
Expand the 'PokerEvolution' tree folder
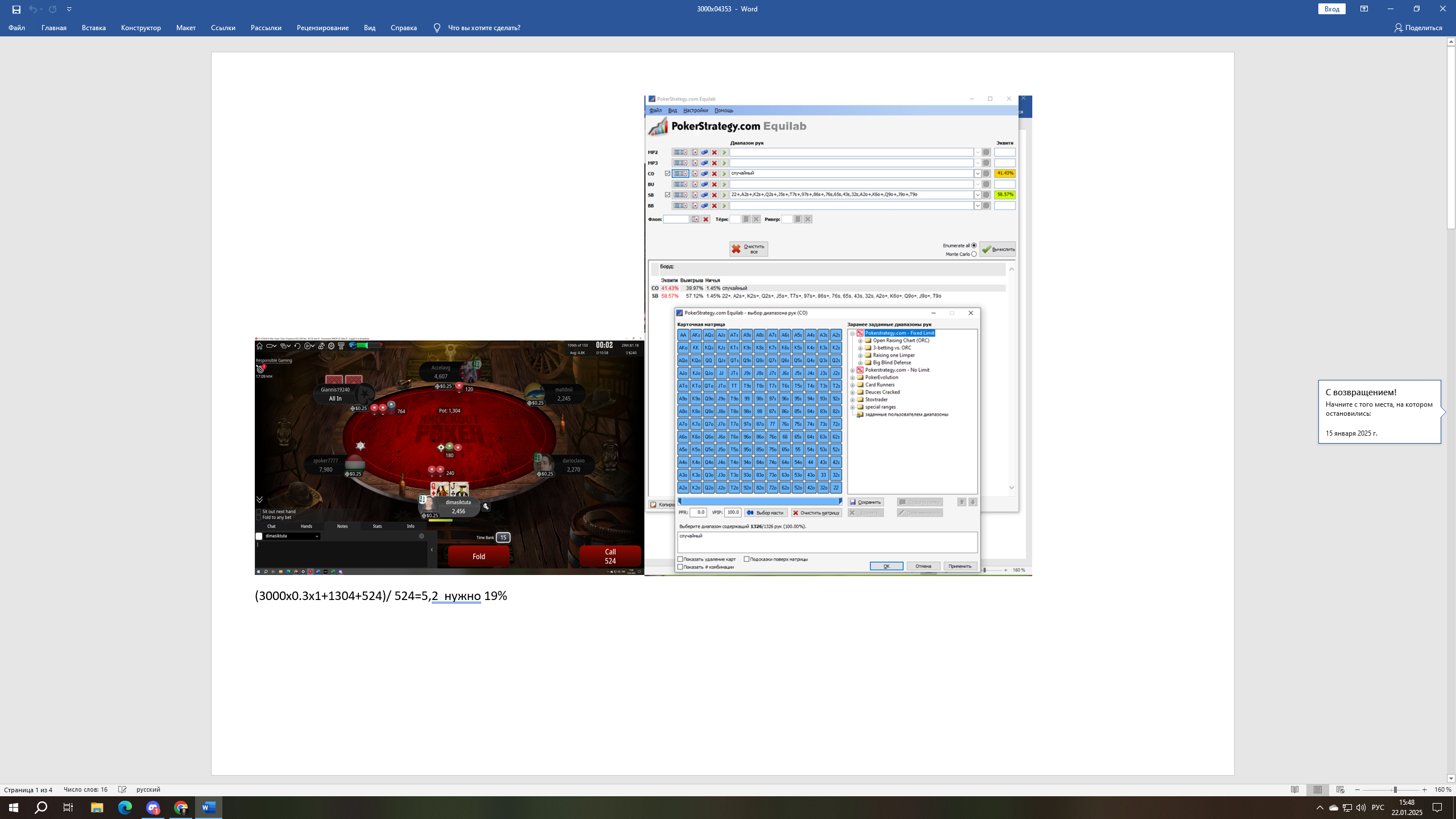(853, 378)
